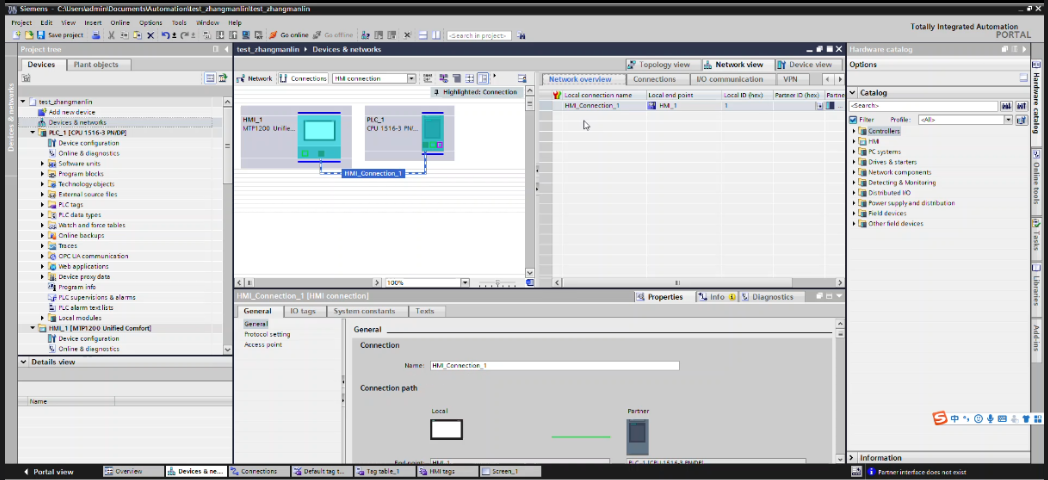Image resolution: width=1048 pixels, height=480 pixels.
Task: Click the Split editor horizontally icon
Action: click(424, 35)
